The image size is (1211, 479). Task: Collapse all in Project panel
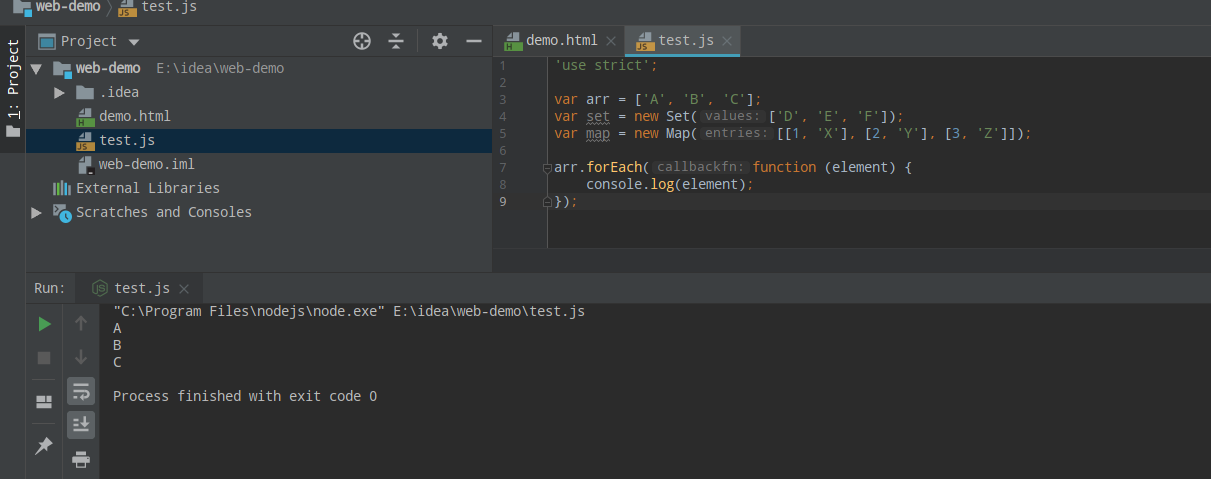(x=396, y=41)
